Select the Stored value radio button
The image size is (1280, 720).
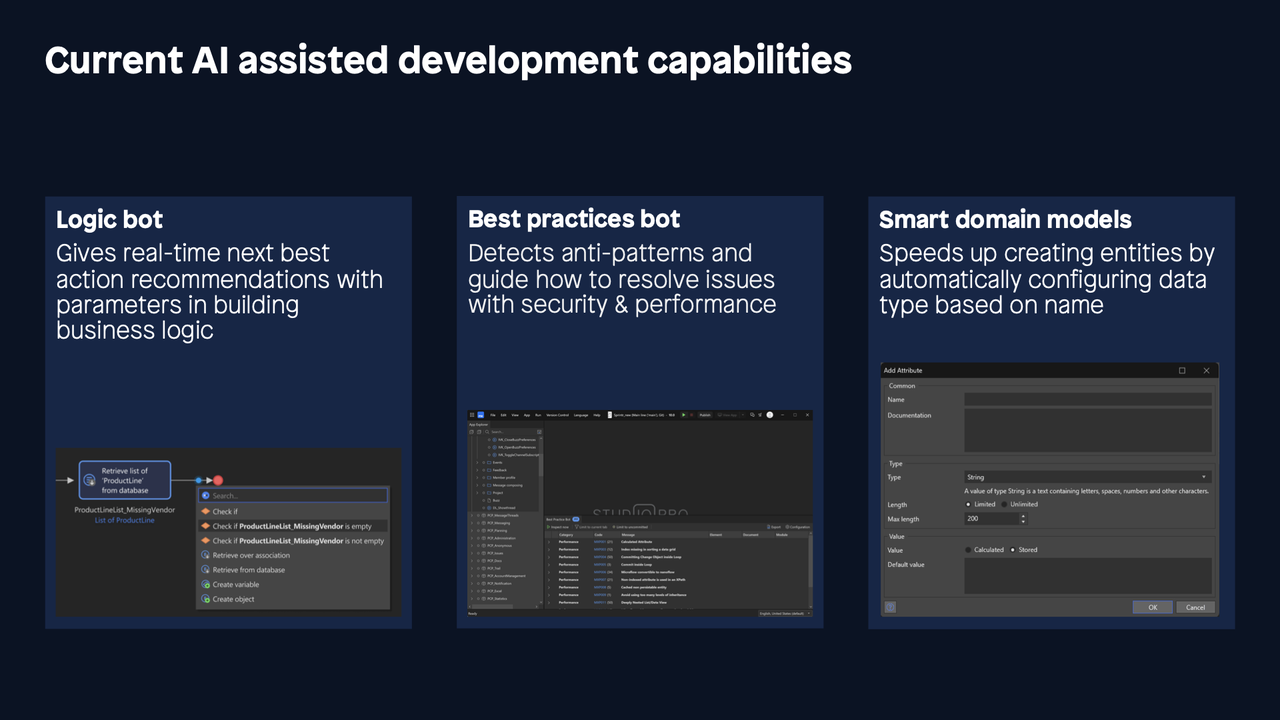1013,550
